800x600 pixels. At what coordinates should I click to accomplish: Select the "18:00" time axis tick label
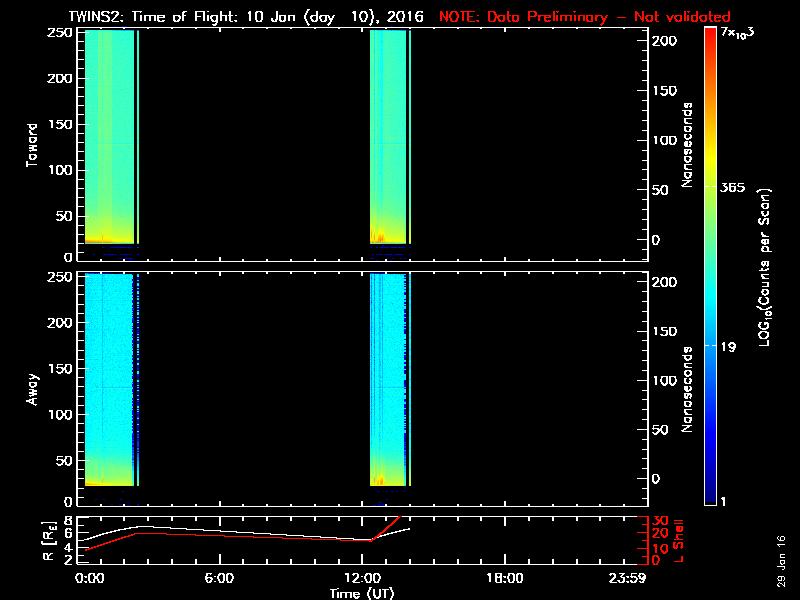[x=504, y=578]
